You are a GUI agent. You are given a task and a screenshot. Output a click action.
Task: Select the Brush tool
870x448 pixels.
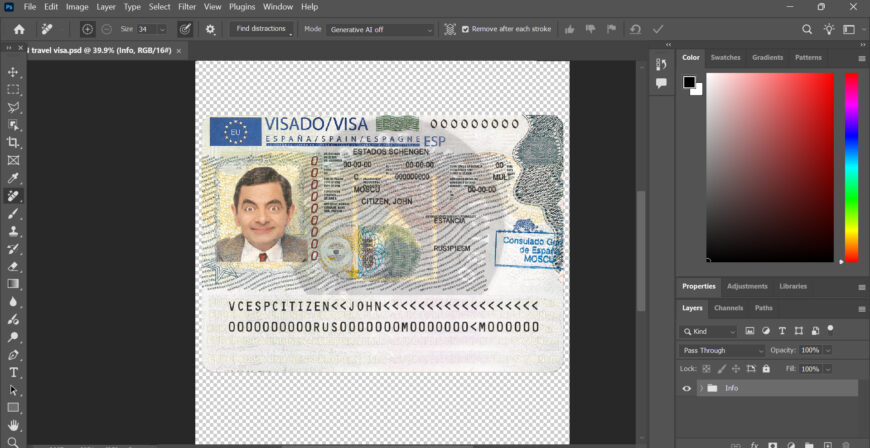(x=13, y=214)
